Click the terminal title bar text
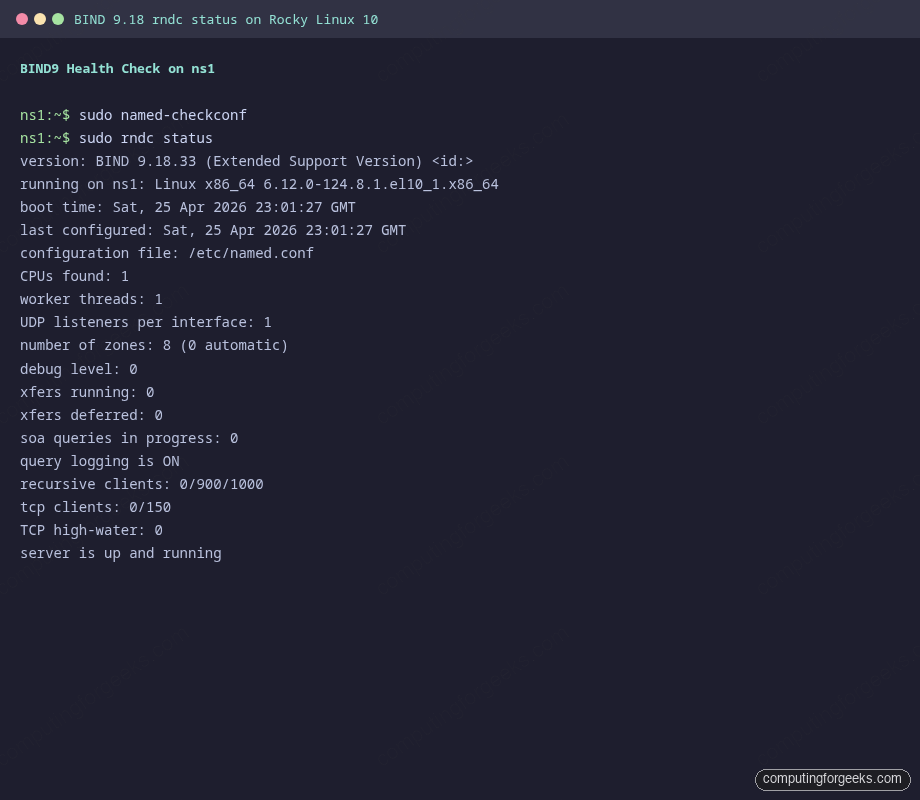 (x=226, y=19)
